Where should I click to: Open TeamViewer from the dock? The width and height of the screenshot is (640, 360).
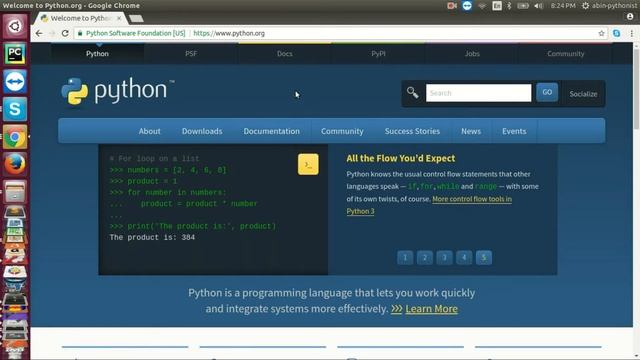click(x=15, y=82)
